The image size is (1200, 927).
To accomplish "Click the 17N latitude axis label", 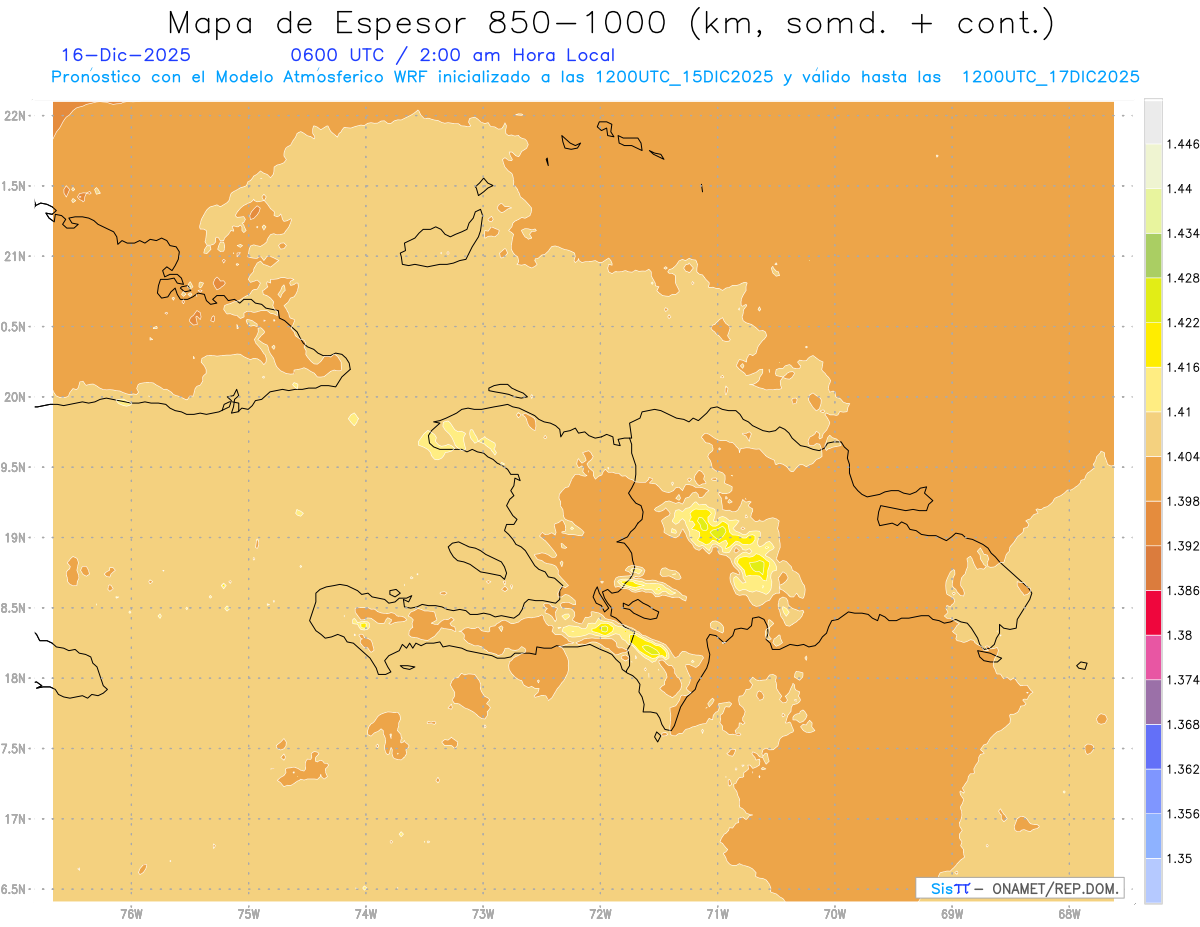I will click(x=15, y=819).
